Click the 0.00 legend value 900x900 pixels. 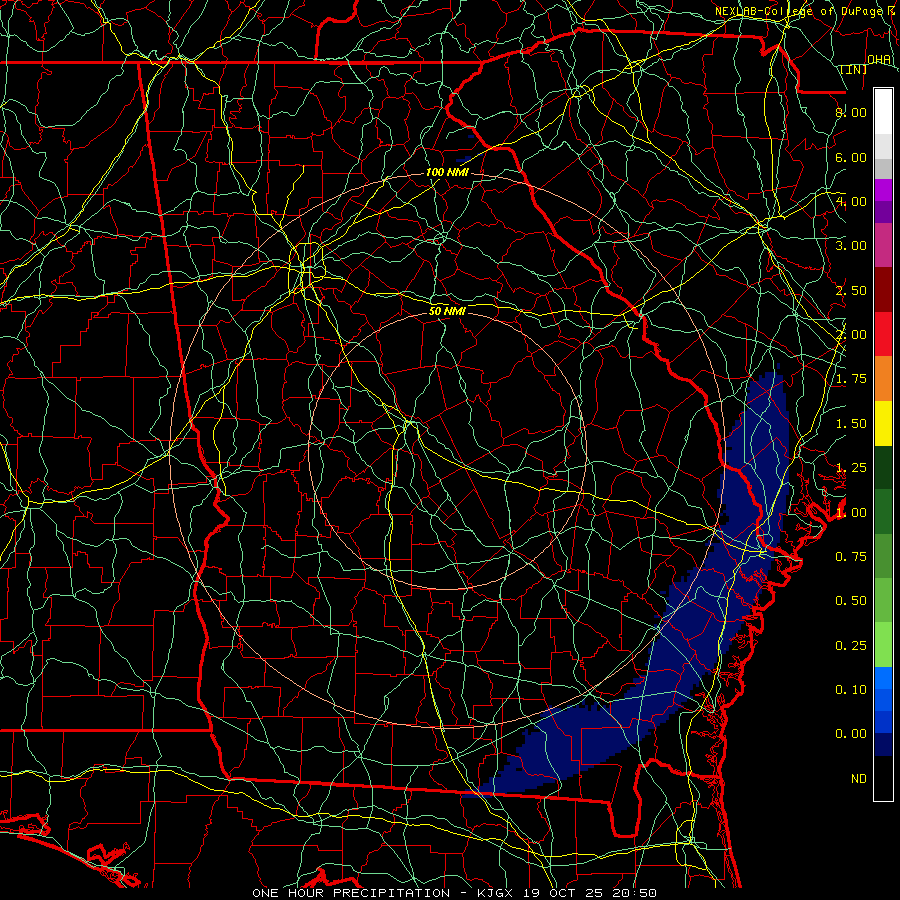pos(851,734)
